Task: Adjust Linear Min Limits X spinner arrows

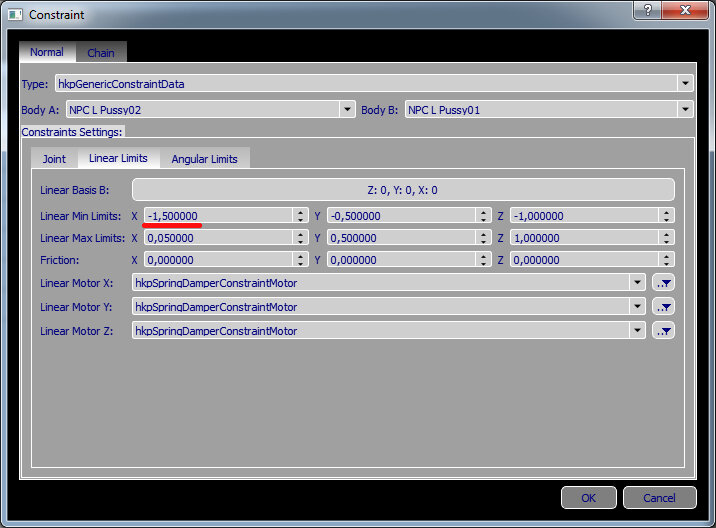Action: [x=300, y=216]
